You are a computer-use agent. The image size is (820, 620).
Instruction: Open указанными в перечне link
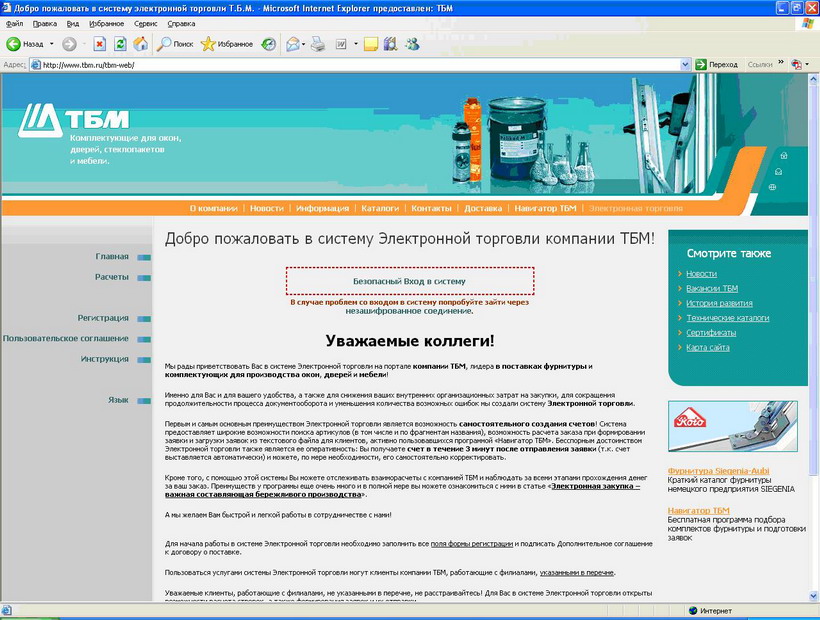click(576, 572)
